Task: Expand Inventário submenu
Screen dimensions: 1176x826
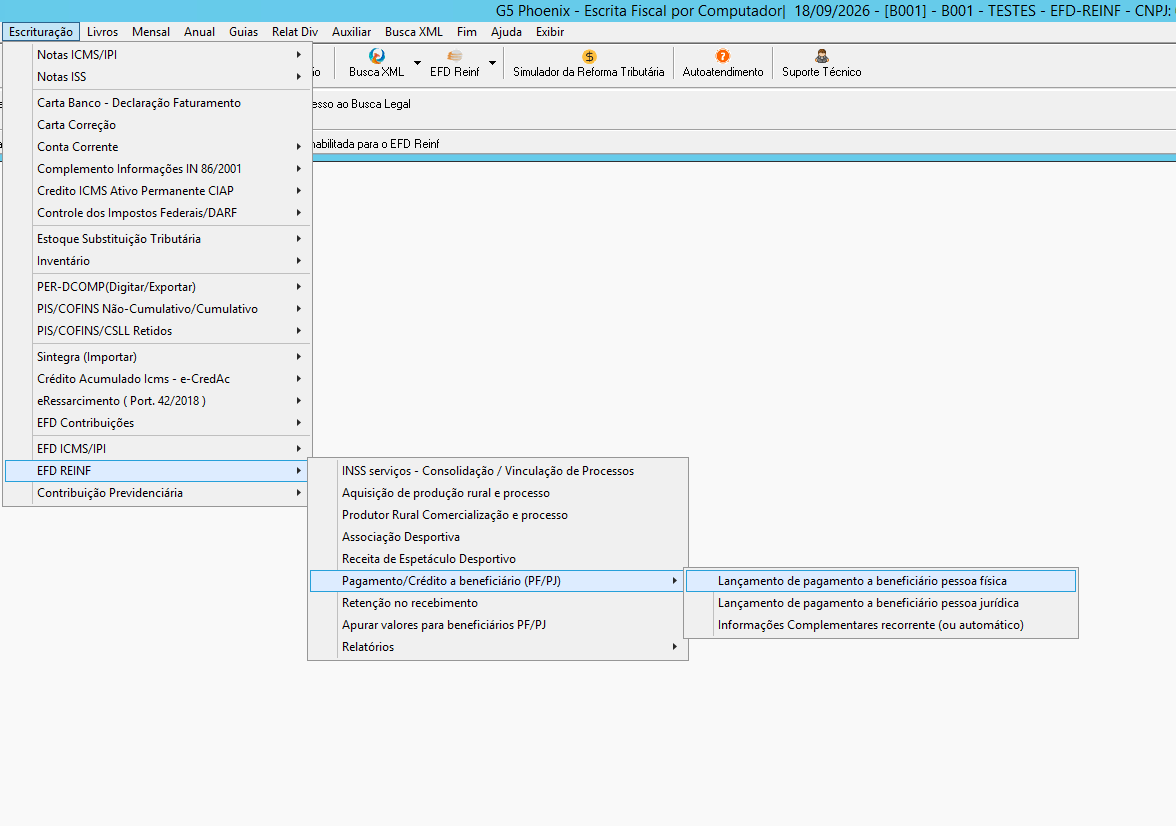Action: click(158, 261)
